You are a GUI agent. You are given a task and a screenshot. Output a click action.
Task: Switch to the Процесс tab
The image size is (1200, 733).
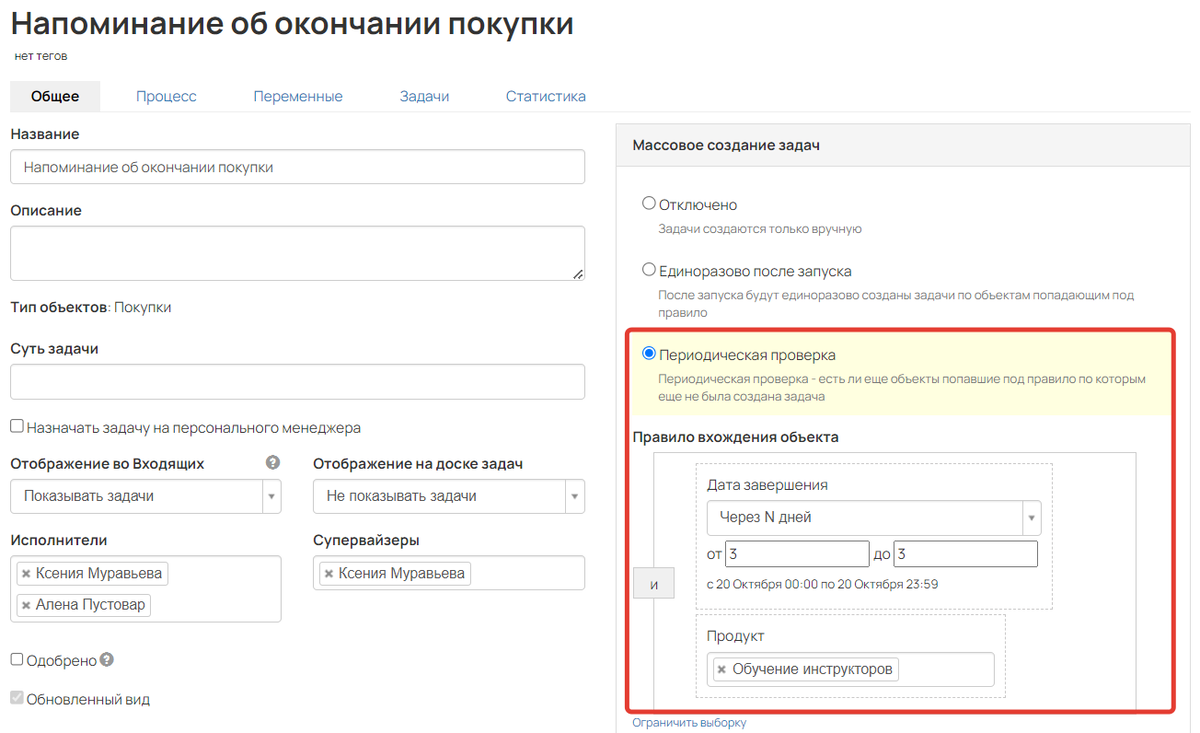(166, 97)
